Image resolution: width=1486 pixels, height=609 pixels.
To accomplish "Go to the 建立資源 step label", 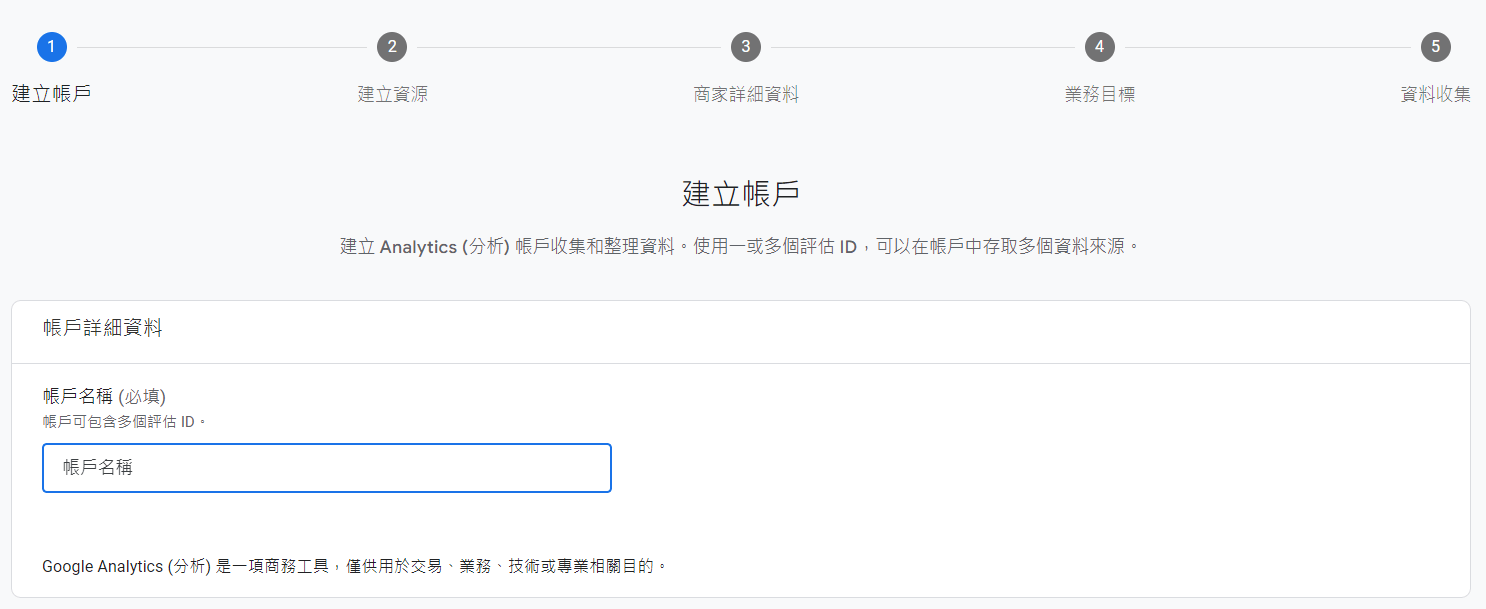I will pos(392,95).
